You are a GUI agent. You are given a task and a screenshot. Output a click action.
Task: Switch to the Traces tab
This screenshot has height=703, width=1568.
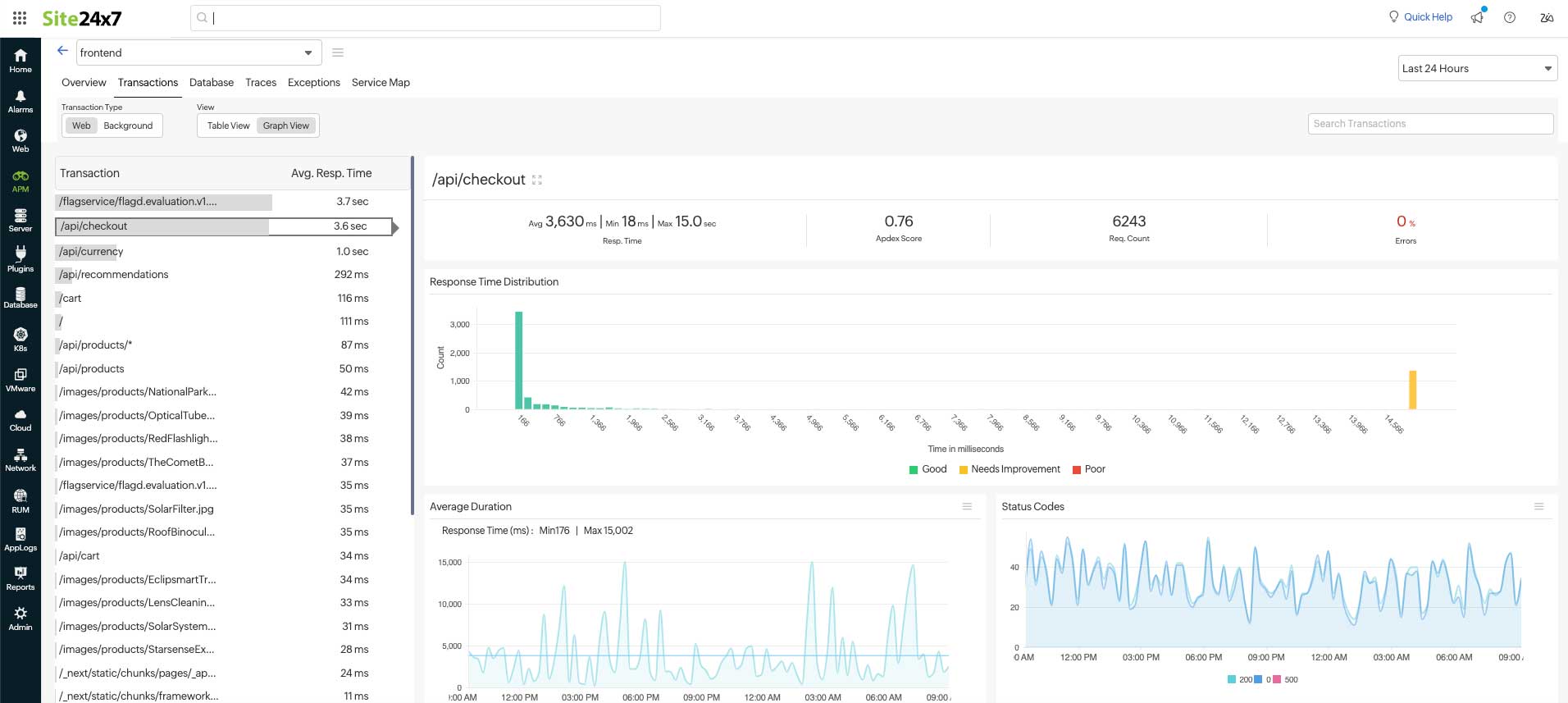(x=261, y=82)
